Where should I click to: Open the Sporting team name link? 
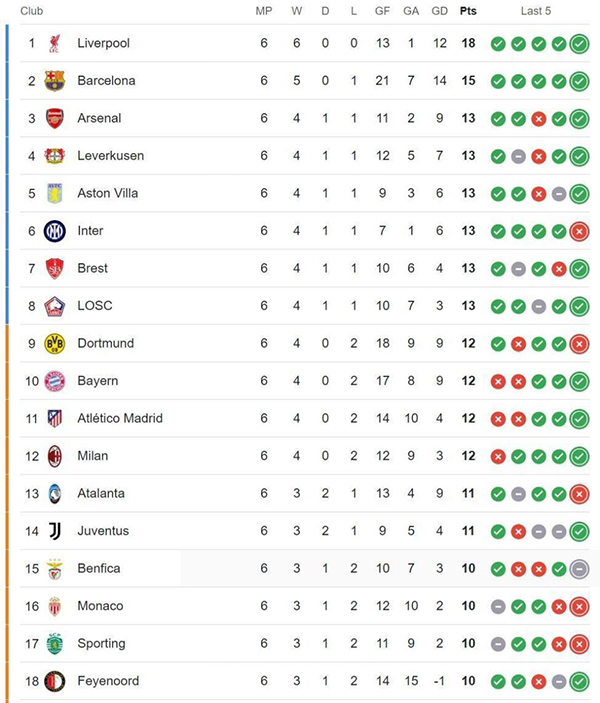tap(101, 643)
